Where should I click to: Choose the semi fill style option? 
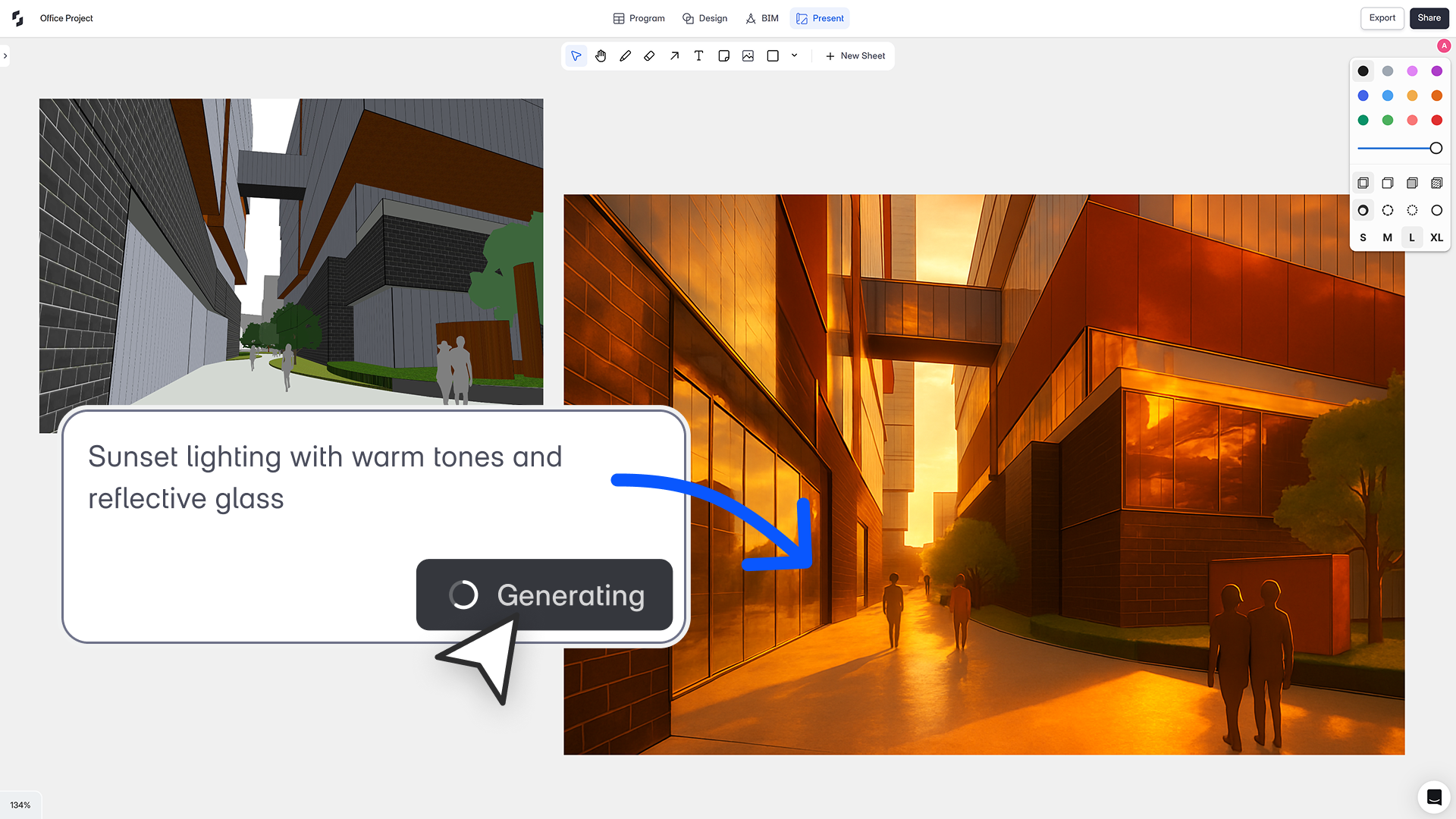[x=1387, y=183]
